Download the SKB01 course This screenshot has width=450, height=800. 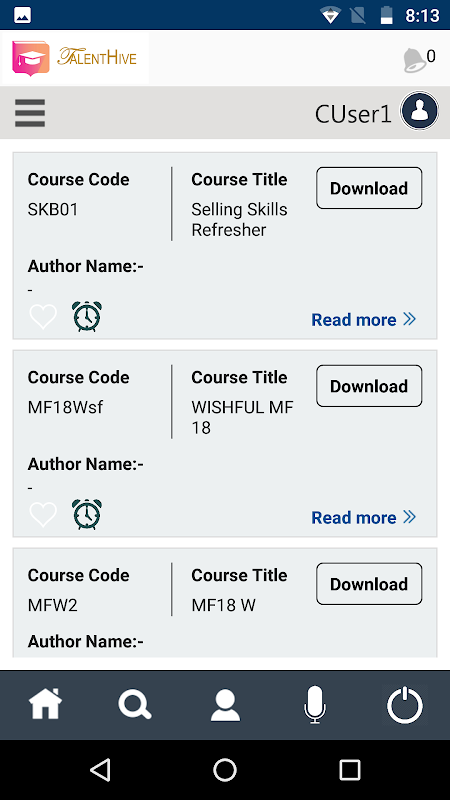click(369, 188)
